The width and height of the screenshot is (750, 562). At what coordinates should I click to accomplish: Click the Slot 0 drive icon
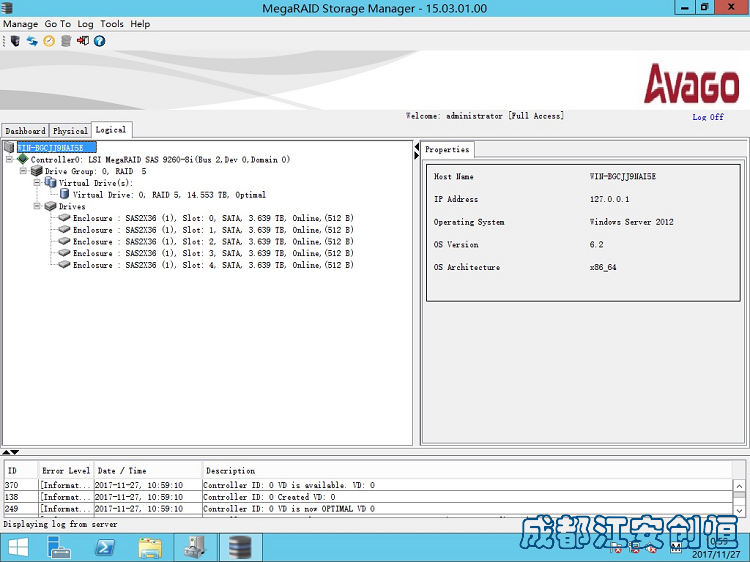[x=64, y=218]
